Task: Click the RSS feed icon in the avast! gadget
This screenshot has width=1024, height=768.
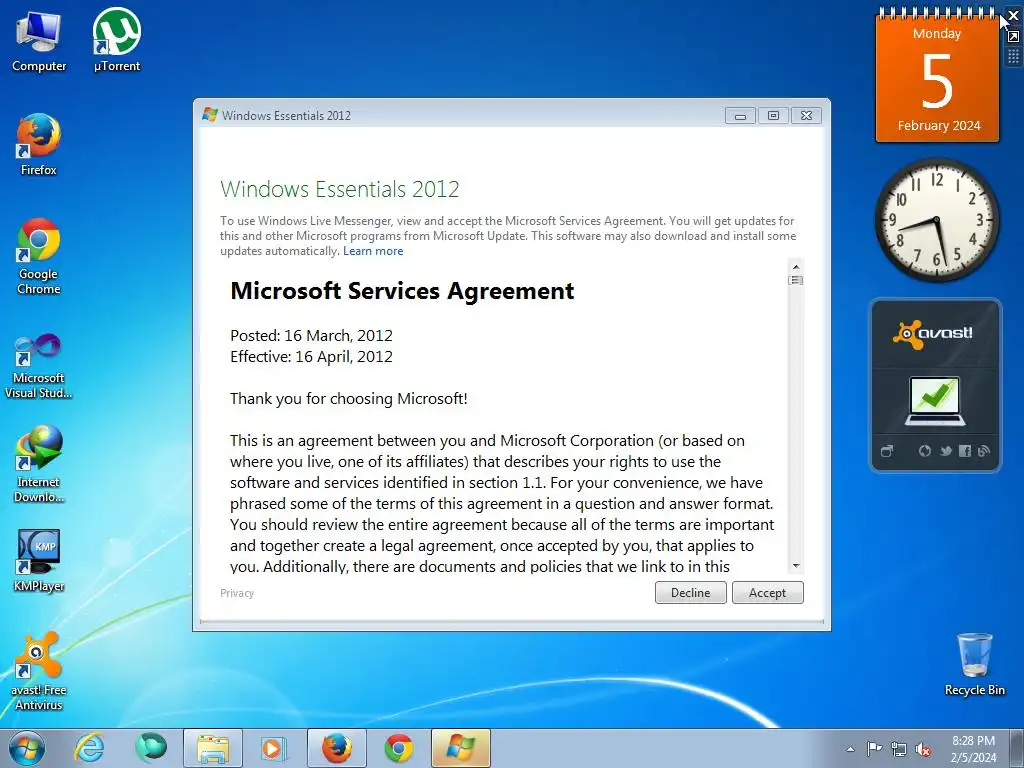Action: pos(984,451)
